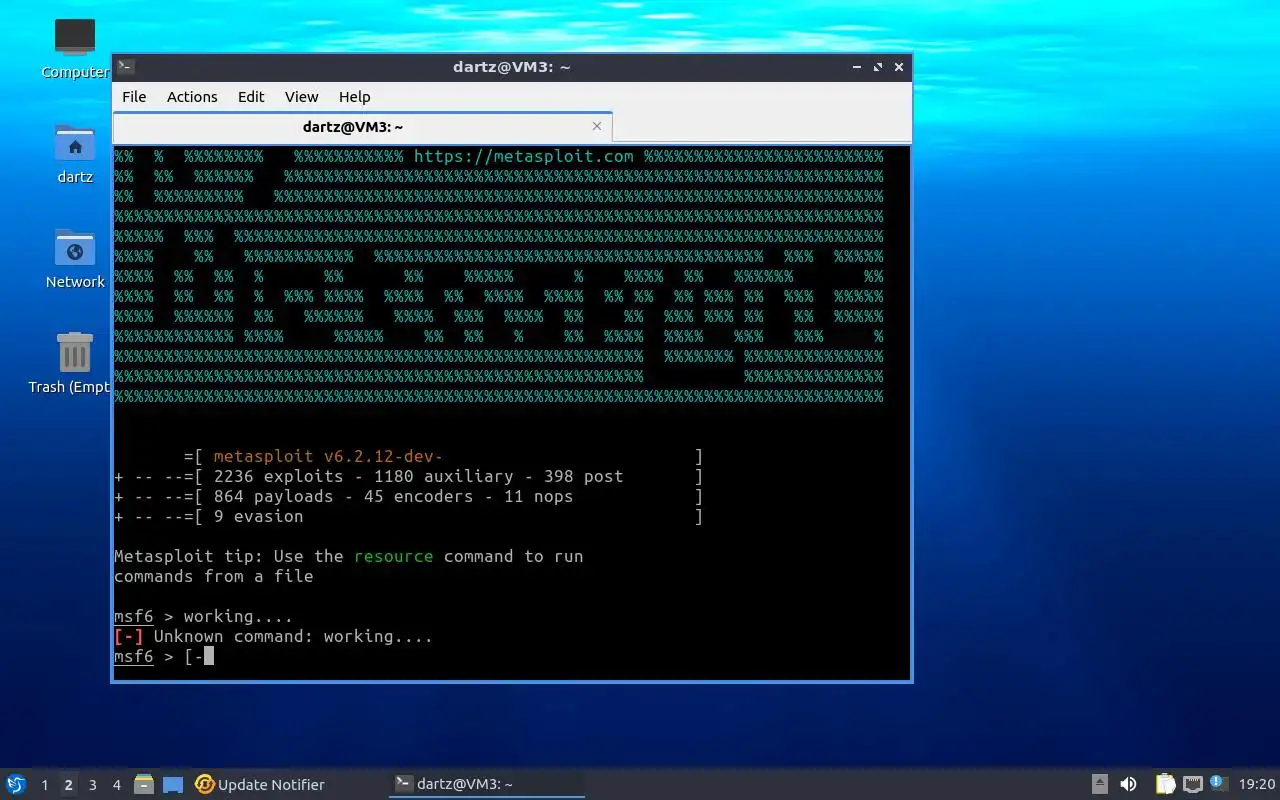Open the Actions menu
This screenshot has height=800, width=1280.
tap(192, 97)
